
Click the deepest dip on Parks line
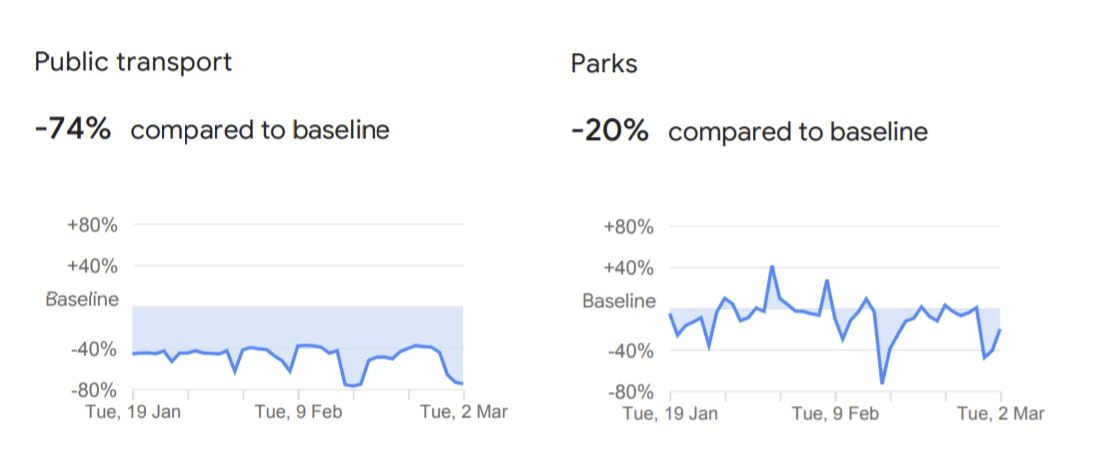[x=882, y=382]
